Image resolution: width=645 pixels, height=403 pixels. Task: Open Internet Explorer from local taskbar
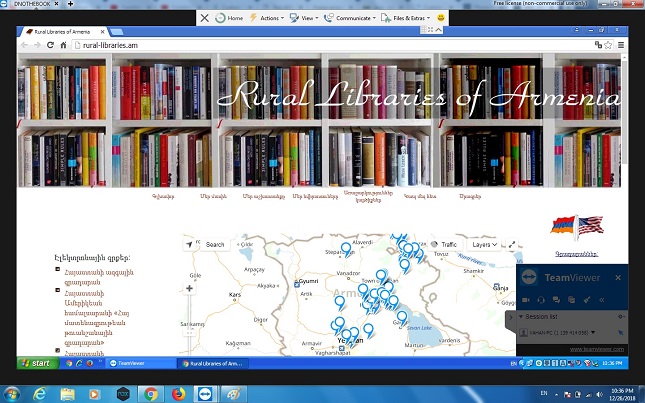point(39,394)
